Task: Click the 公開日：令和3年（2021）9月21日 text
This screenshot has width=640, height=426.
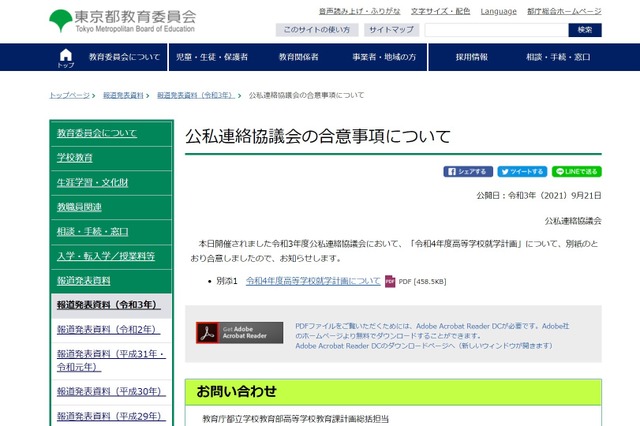Action: point(539,195)
